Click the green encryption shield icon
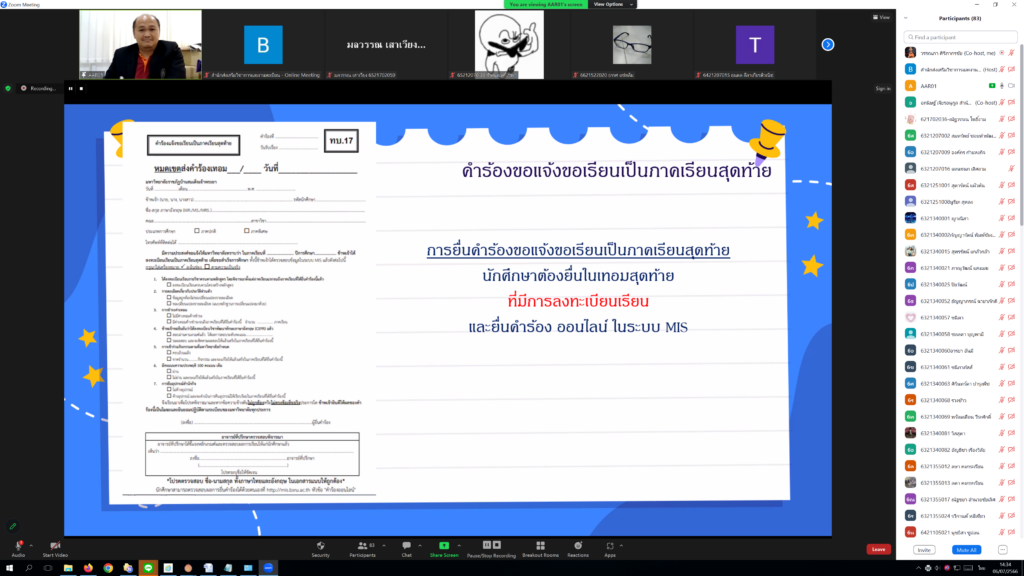Screen dimensions: 1024x576 [x=8, y=88]
